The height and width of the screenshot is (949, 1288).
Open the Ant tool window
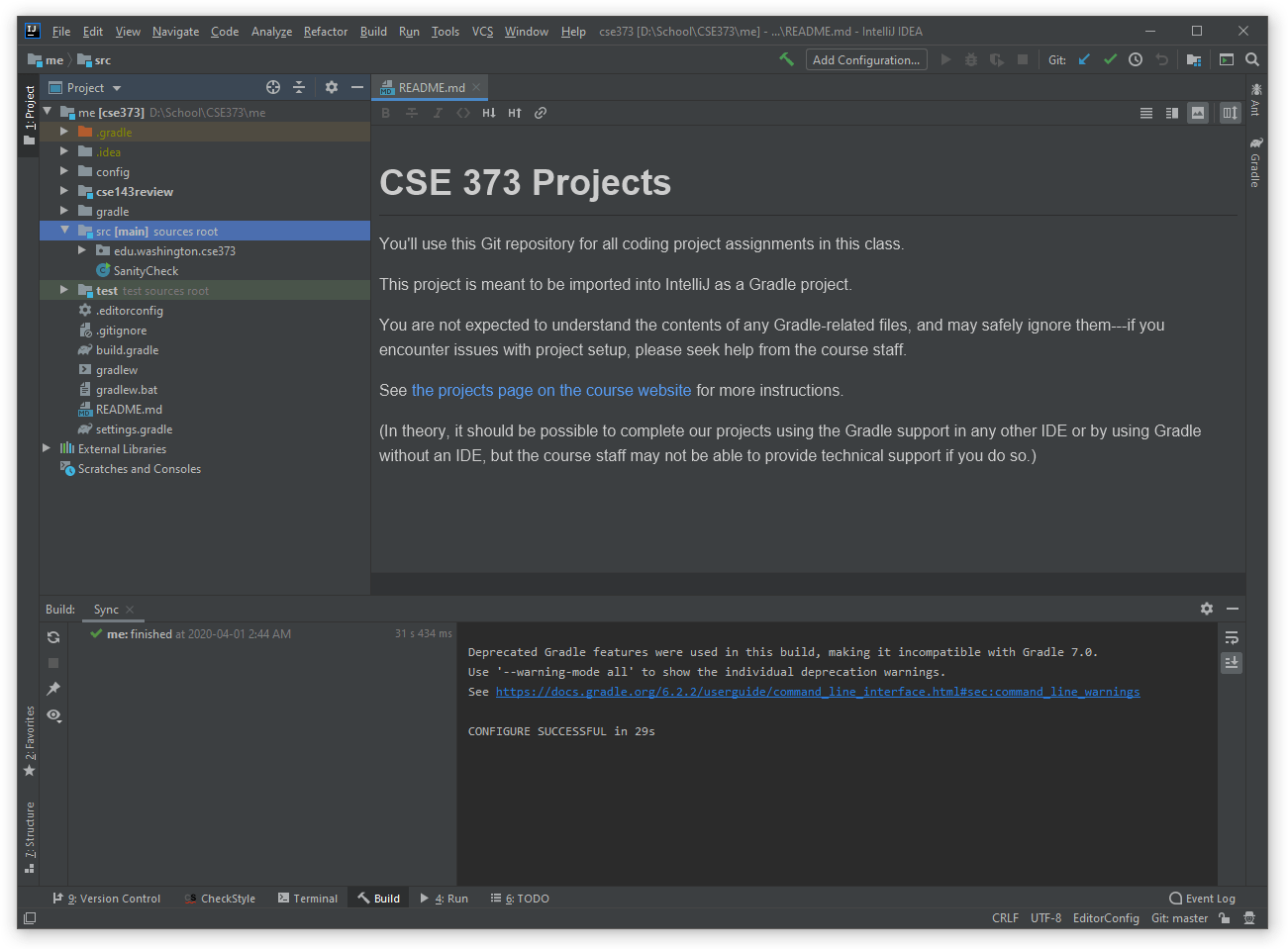[1255, 102]
